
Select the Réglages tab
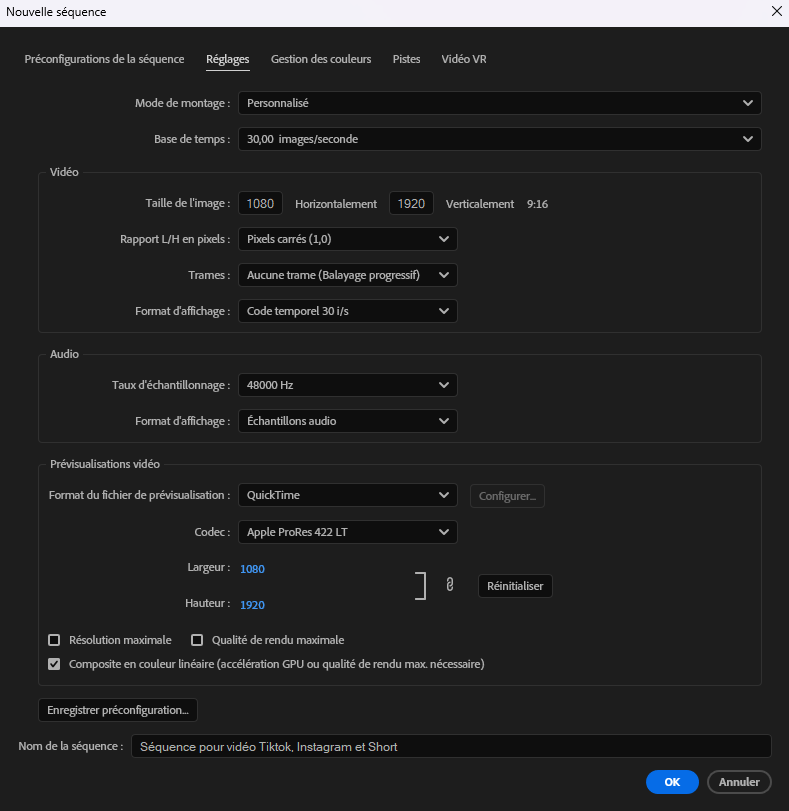(228, 59)
